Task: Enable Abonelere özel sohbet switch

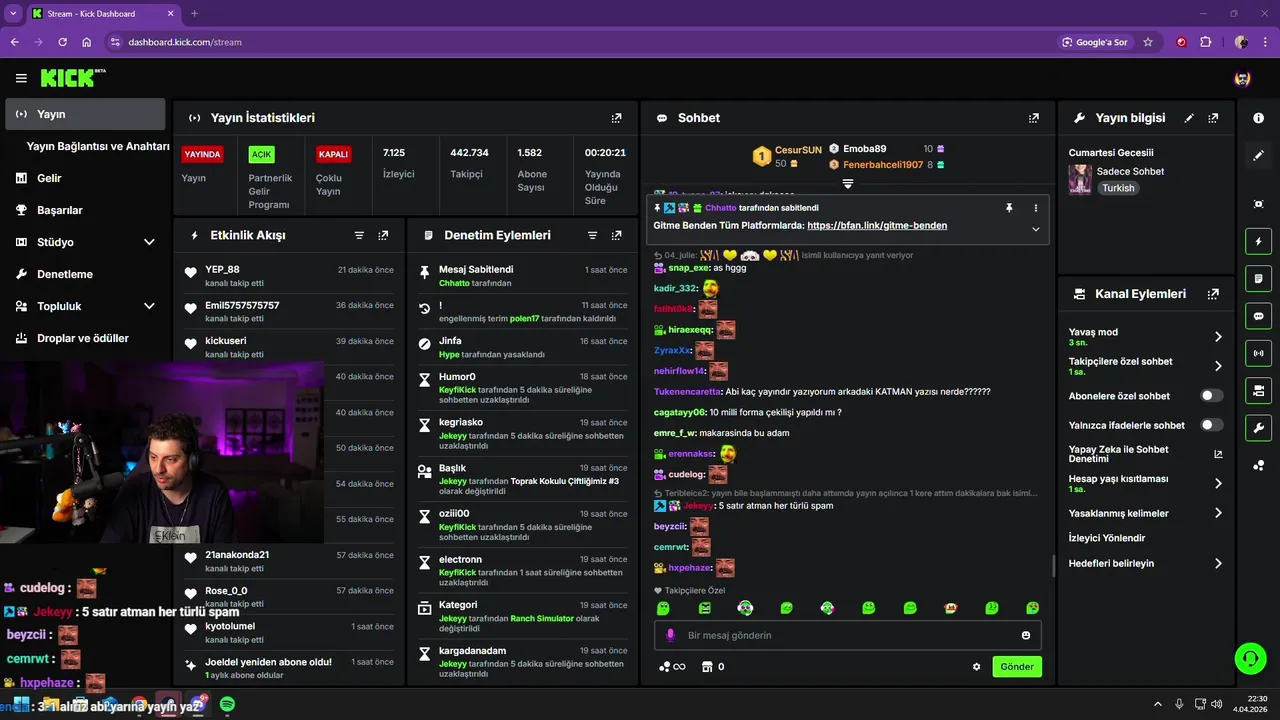Action: [1212, 396]
